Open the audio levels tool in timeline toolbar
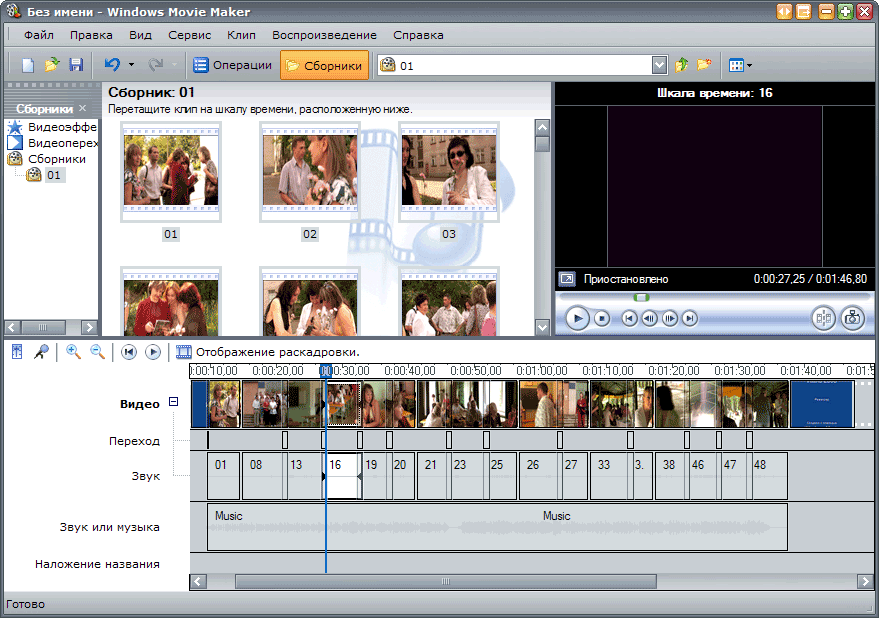This screenshot has width=879, height=618. coord(18,352)
